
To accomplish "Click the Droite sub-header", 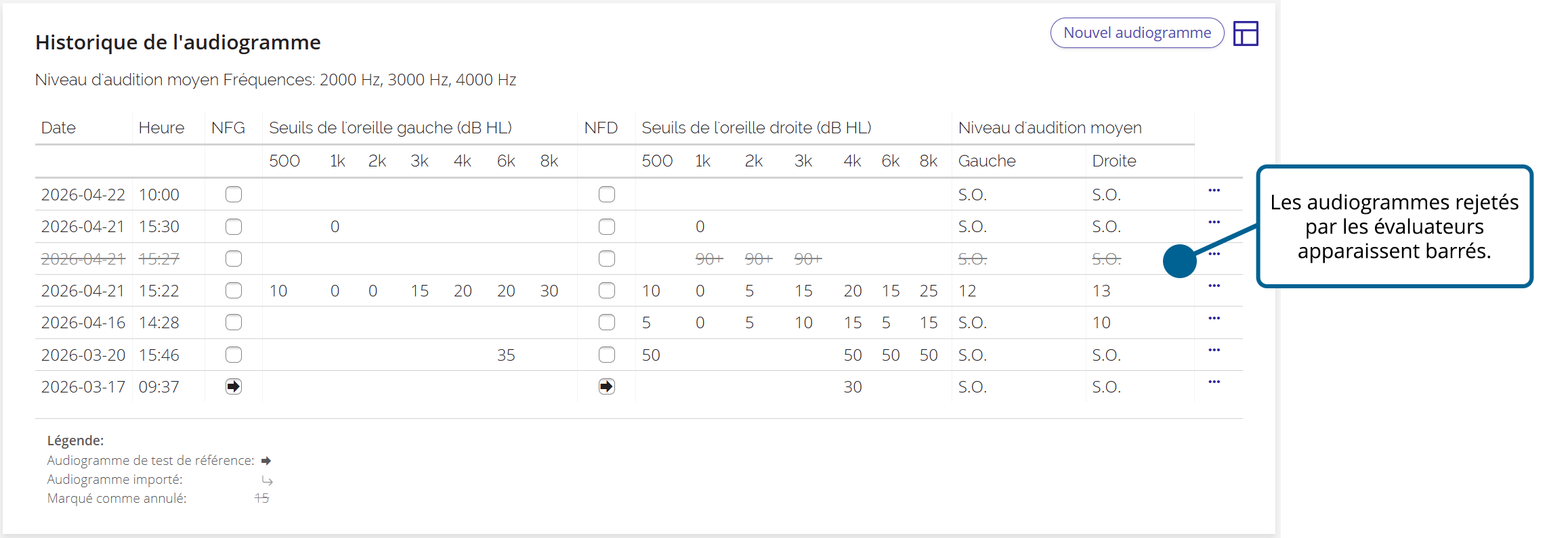I will pos(1114,161).
